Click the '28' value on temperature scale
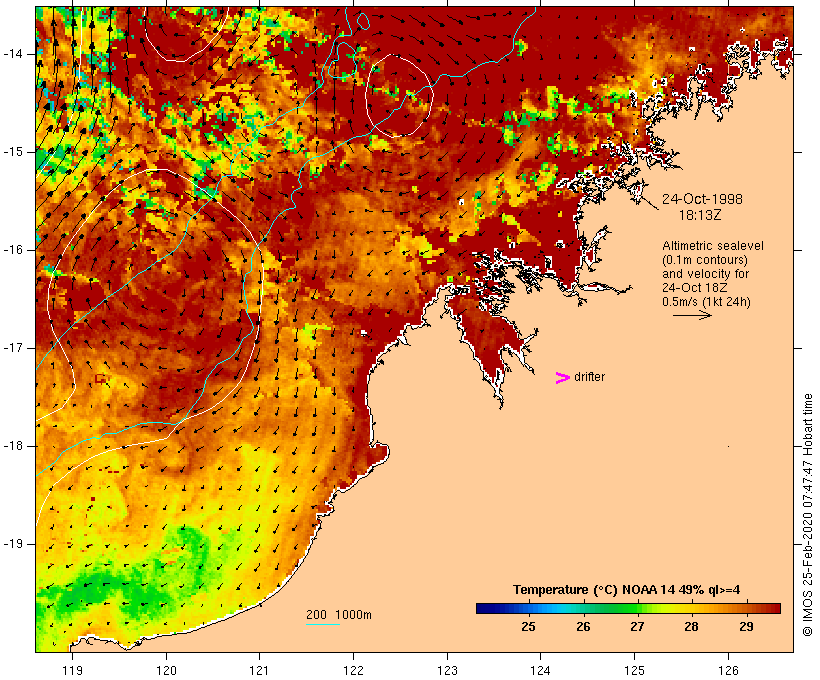The image size is (820, 680). [691, 627]
